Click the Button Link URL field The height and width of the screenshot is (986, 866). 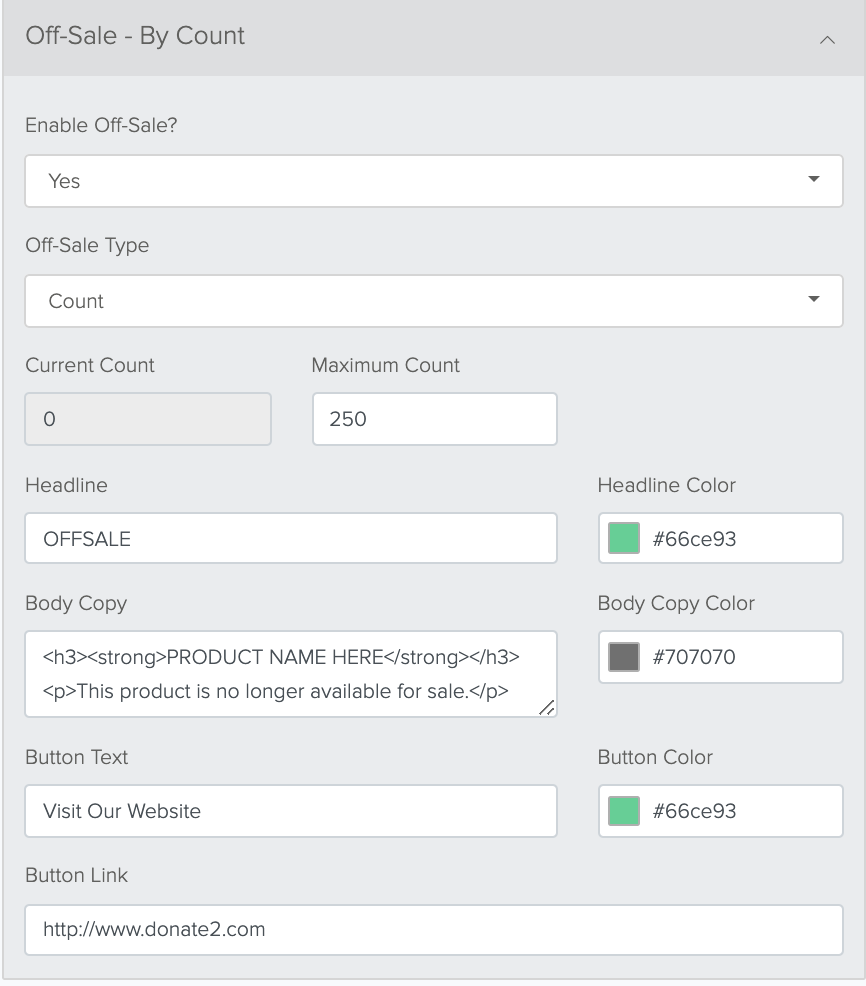[x=434, y=929]
